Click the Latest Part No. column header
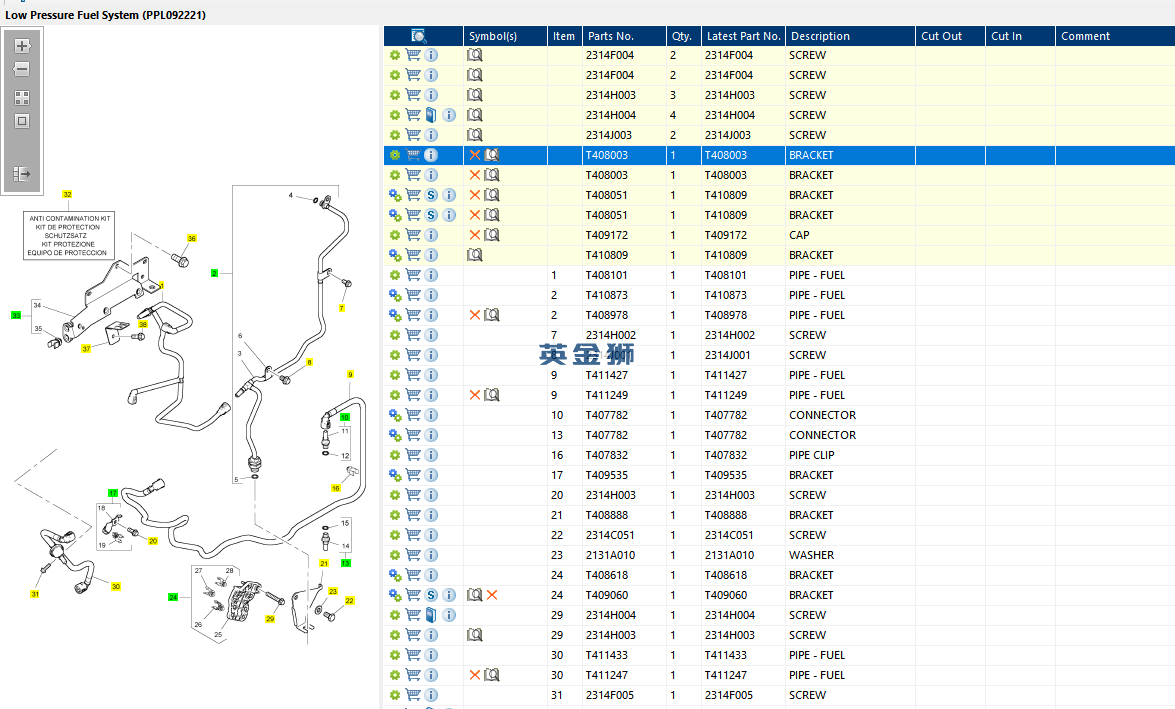 pyautogui.click(x=742, y=36)
